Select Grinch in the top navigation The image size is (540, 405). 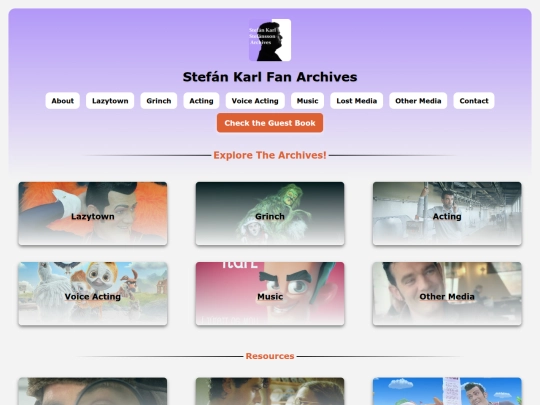159,101
